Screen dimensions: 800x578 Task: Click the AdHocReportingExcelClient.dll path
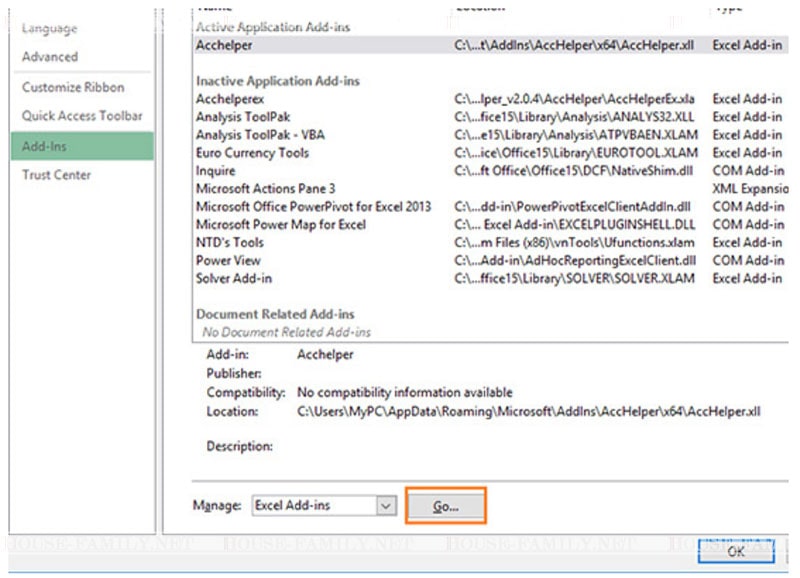(575, 260)
